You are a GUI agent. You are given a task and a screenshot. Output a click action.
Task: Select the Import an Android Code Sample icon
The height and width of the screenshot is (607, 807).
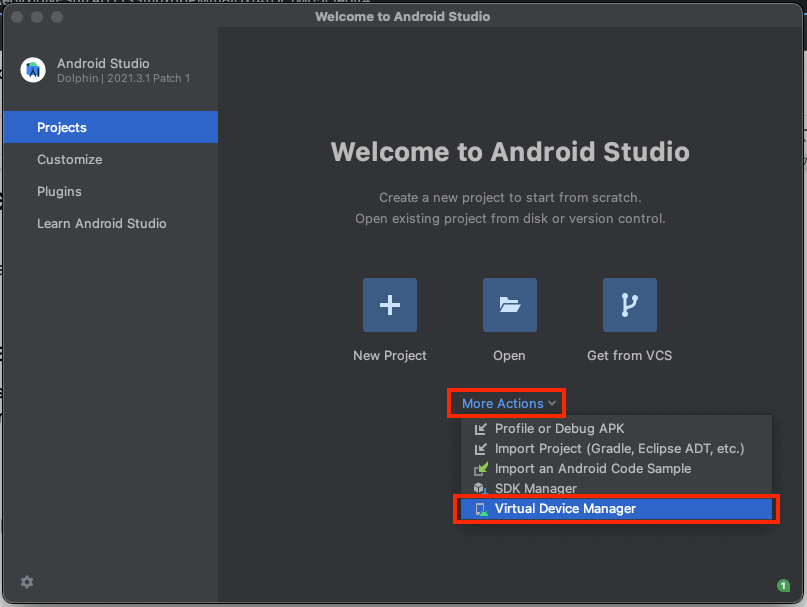(x=481, y=468)
